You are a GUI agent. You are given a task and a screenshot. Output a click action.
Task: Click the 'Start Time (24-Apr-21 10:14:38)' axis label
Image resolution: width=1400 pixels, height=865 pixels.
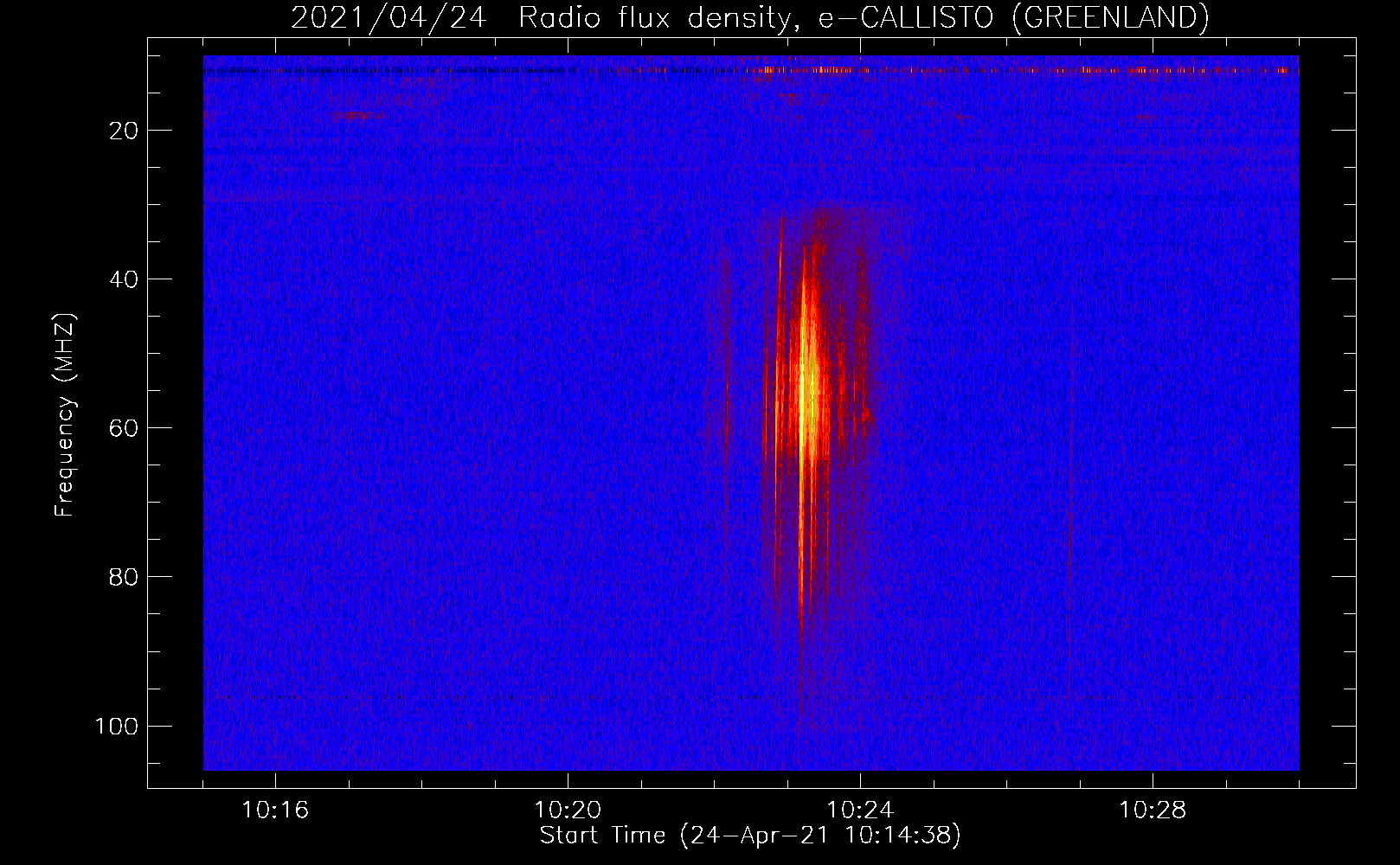click(750, 836)
